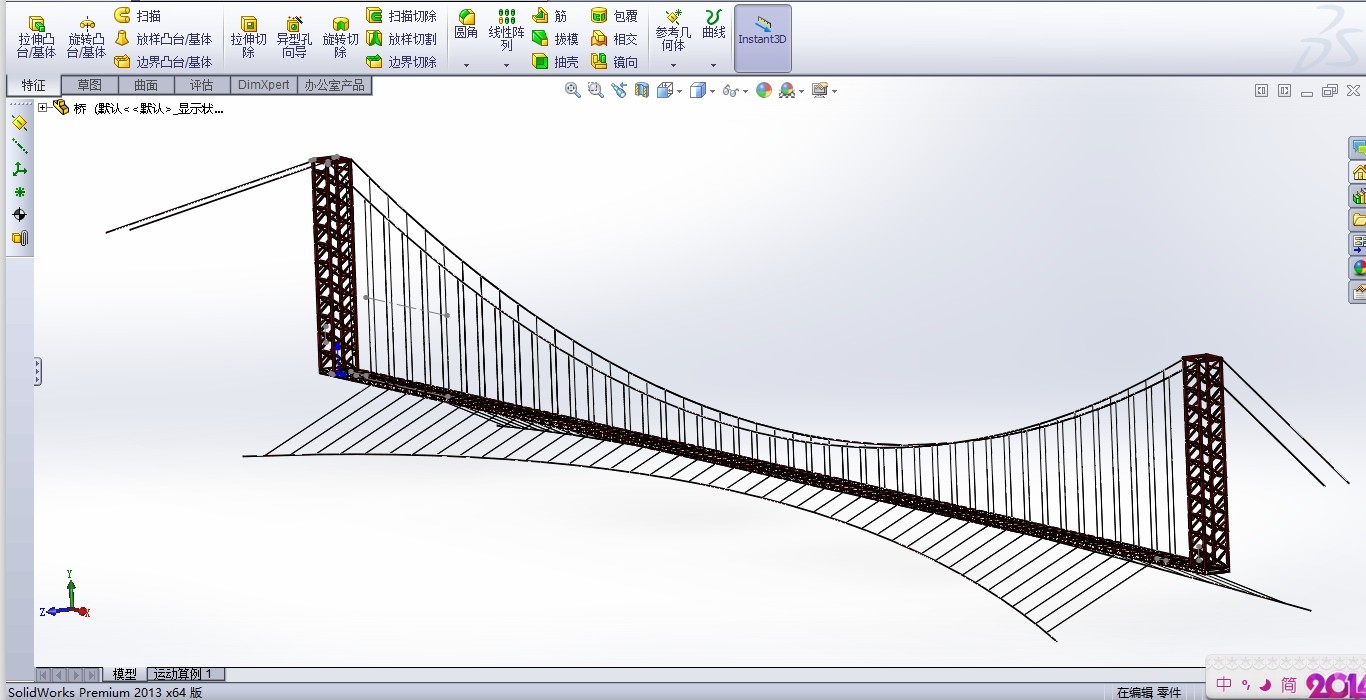Screen dimensions: 1366x700
Task: Expand the 参考几何体 reference geometry dropdown
Action: coord(673,65)
